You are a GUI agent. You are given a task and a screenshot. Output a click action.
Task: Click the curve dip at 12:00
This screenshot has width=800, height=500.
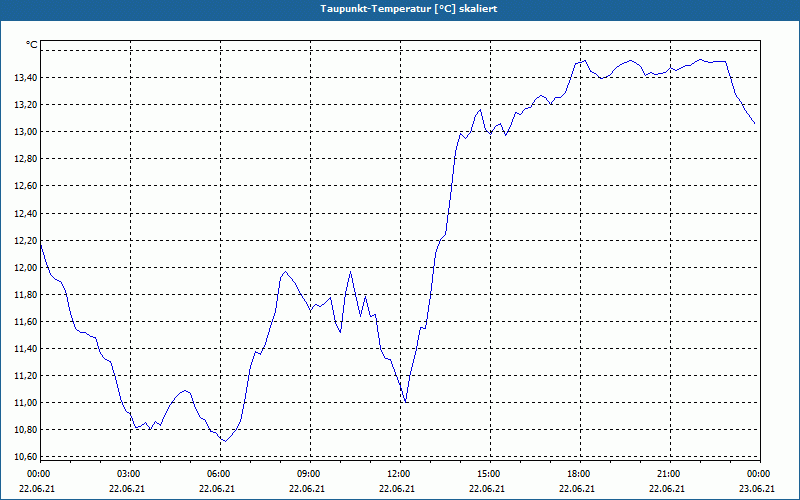406,402
